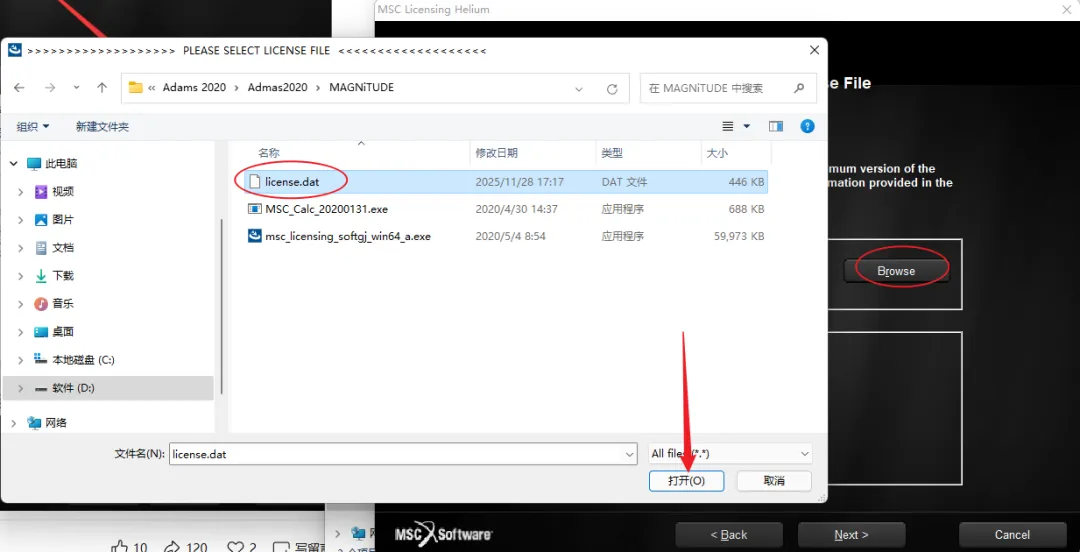1080x552 pixels.
Task: Click the file list size cell 446 KB
Action: 746,182
